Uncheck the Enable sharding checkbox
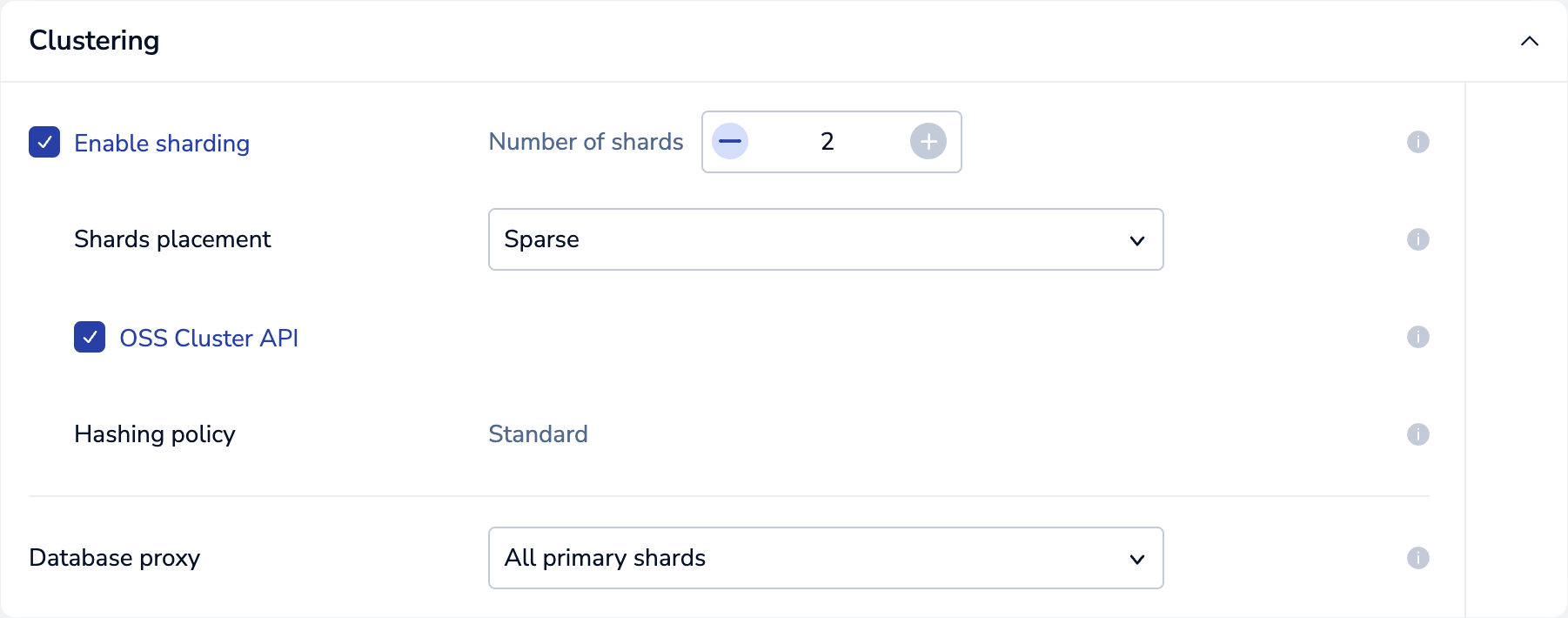 click(x=44, y=142)
